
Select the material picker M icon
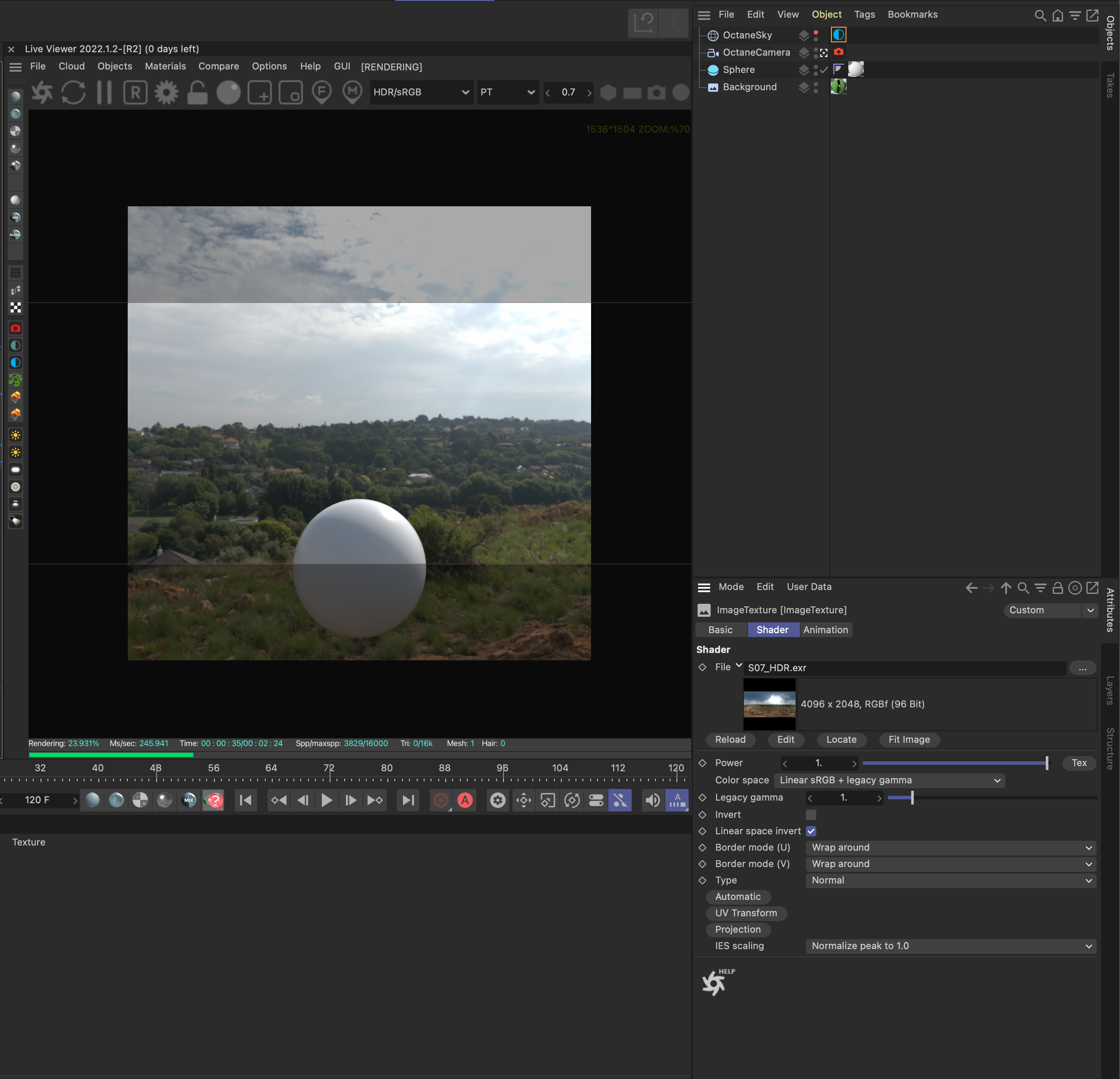point(352,92)
